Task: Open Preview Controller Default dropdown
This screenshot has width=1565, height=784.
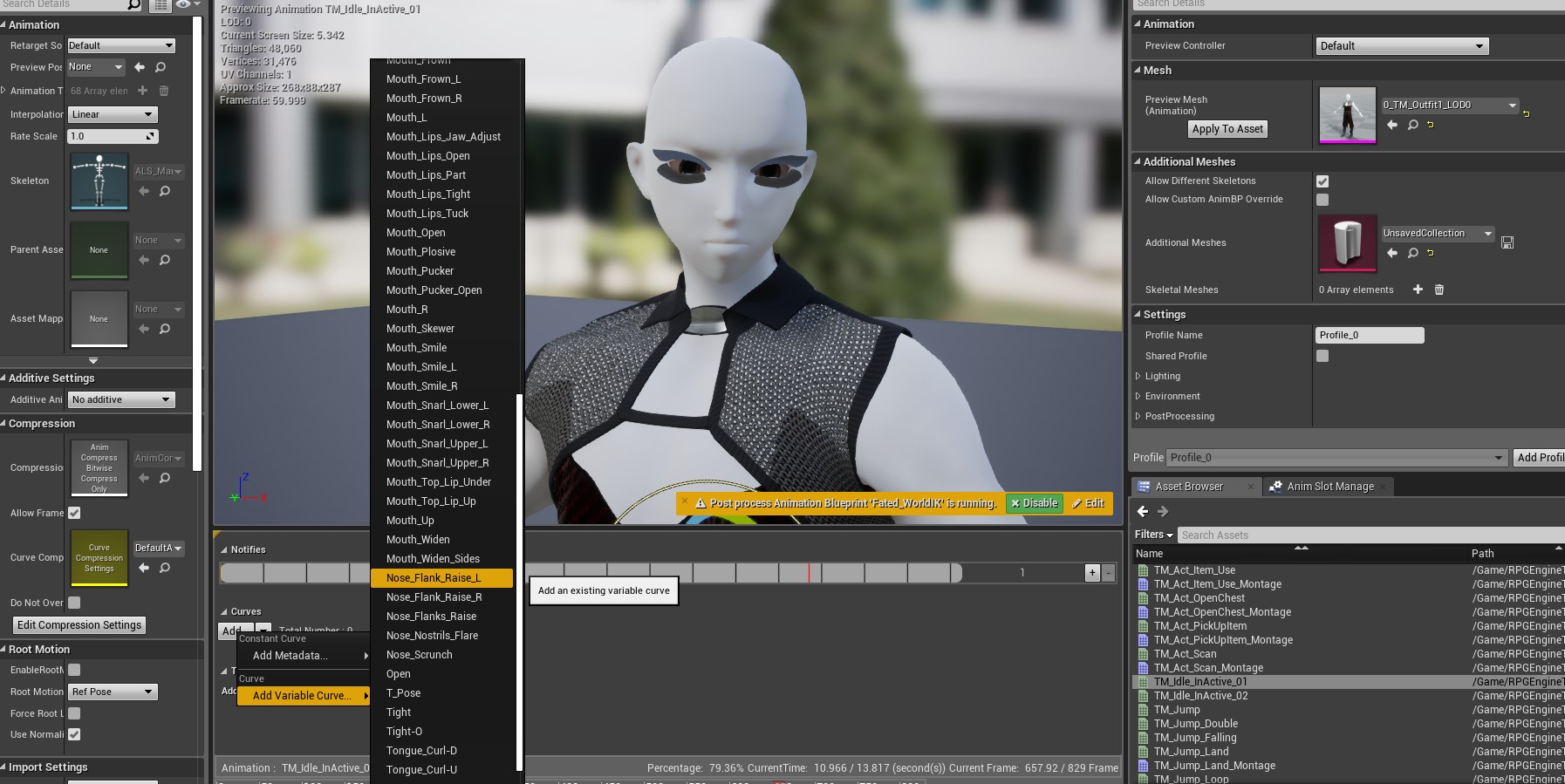Action: [x=1401, y=46]
